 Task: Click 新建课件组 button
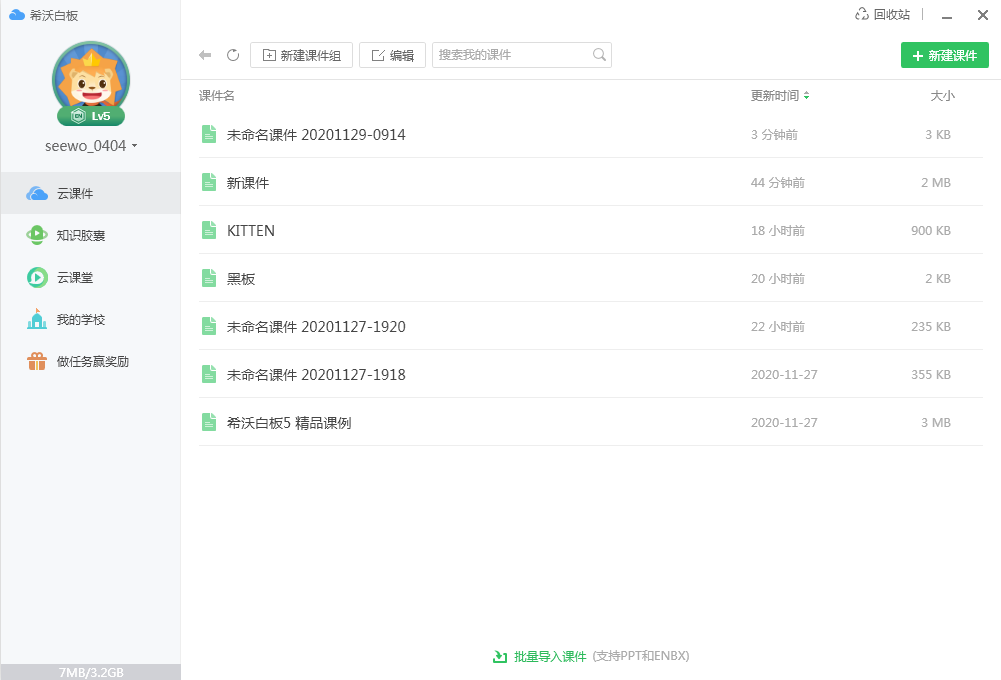pos(301,56)
